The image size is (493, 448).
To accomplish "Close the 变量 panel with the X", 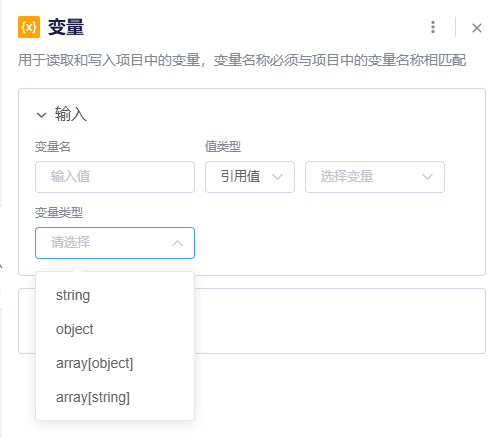I will pos(477,28).
